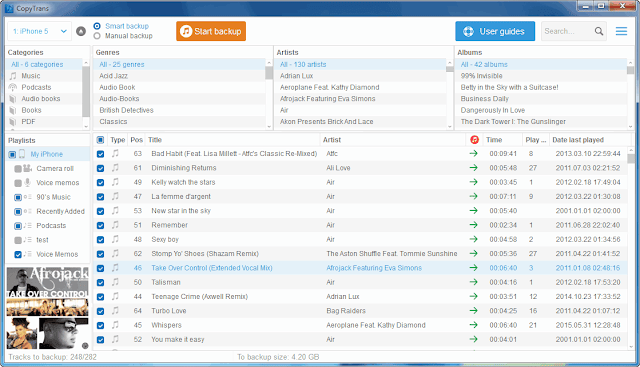Viewport: 640px width, 367px height.
Task: Click the Start backup button
Action: coord(211,31)
